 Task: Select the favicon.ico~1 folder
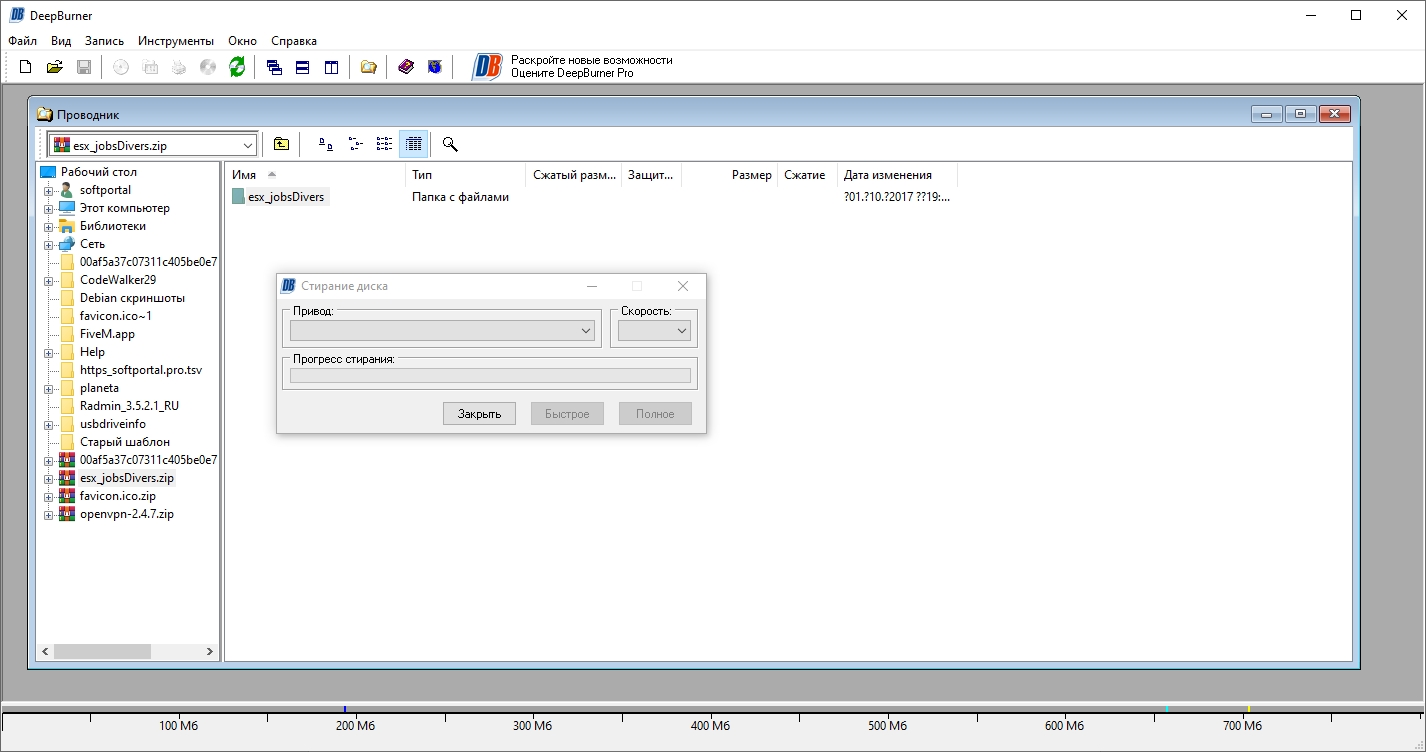coord(116,316)
